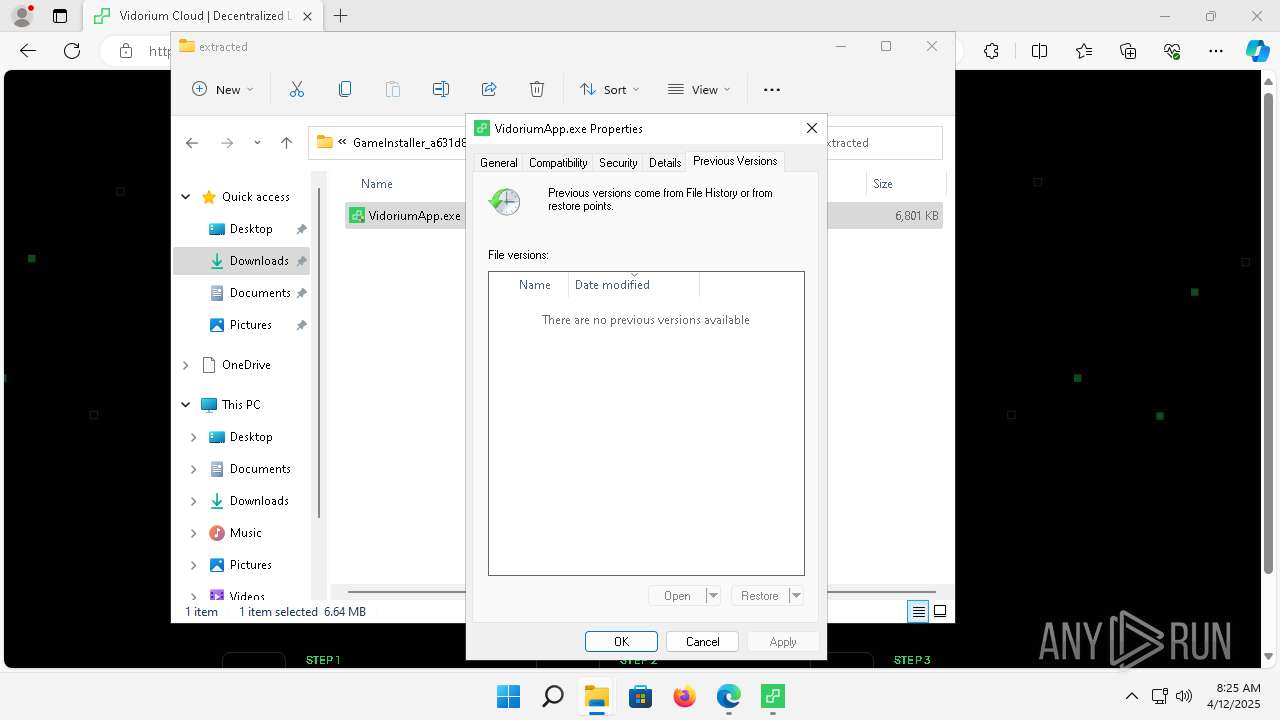Switch to the General tab
Image resolution: width=1280 pixels, height=720 pixels.
coord(498,163)
